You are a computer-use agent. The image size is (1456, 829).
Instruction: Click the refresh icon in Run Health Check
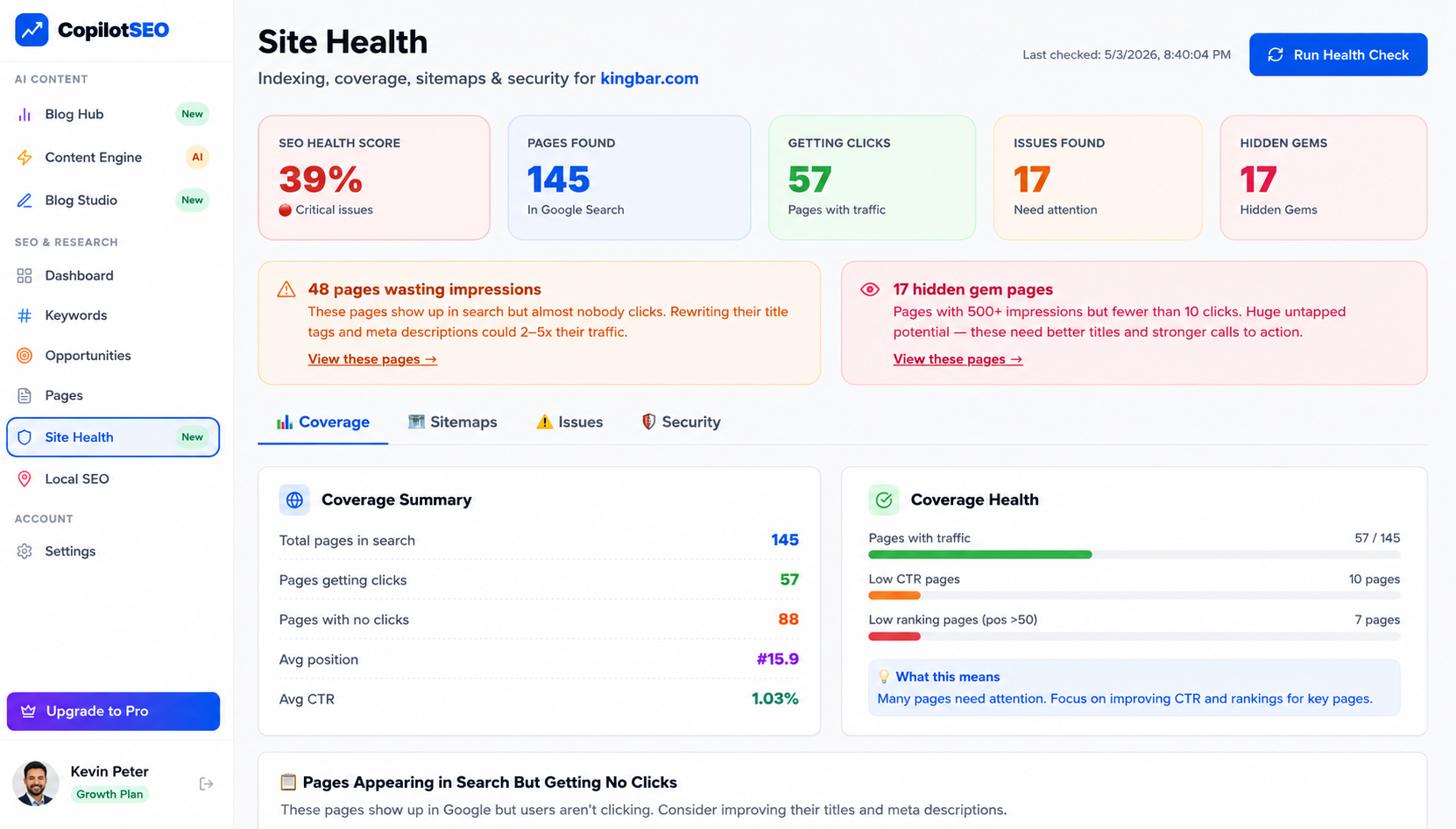tap(1276, 54)
